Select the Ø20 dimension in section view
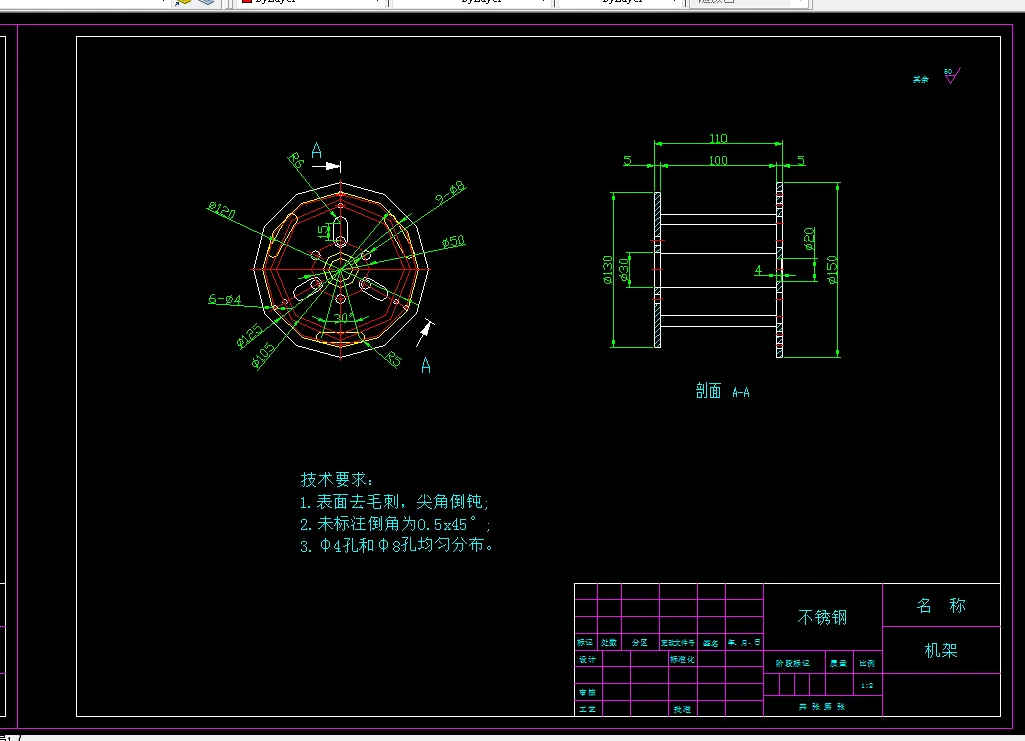 [809, 239]
